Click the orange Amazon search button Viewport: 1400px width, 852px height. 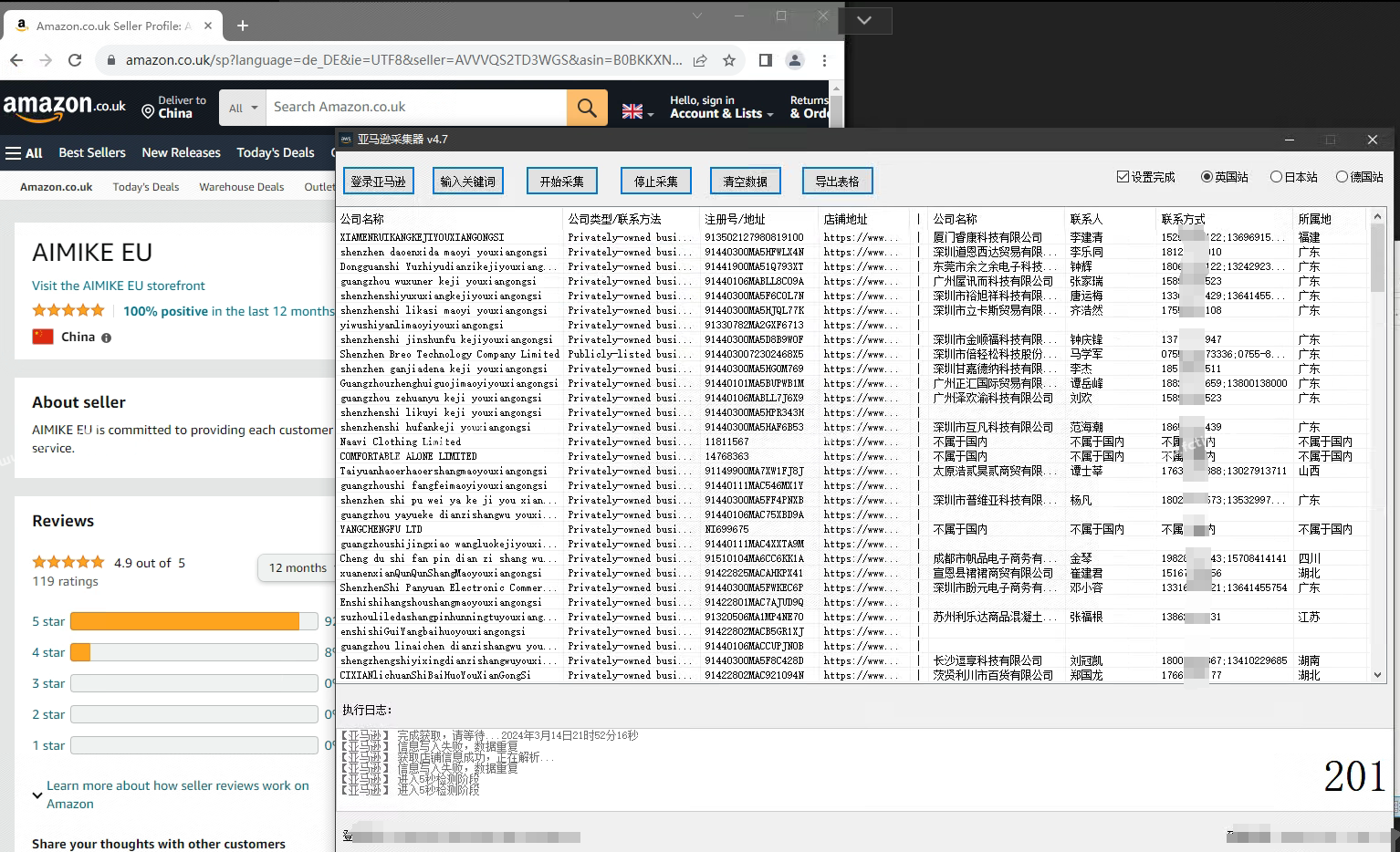(x=587, y=108)
